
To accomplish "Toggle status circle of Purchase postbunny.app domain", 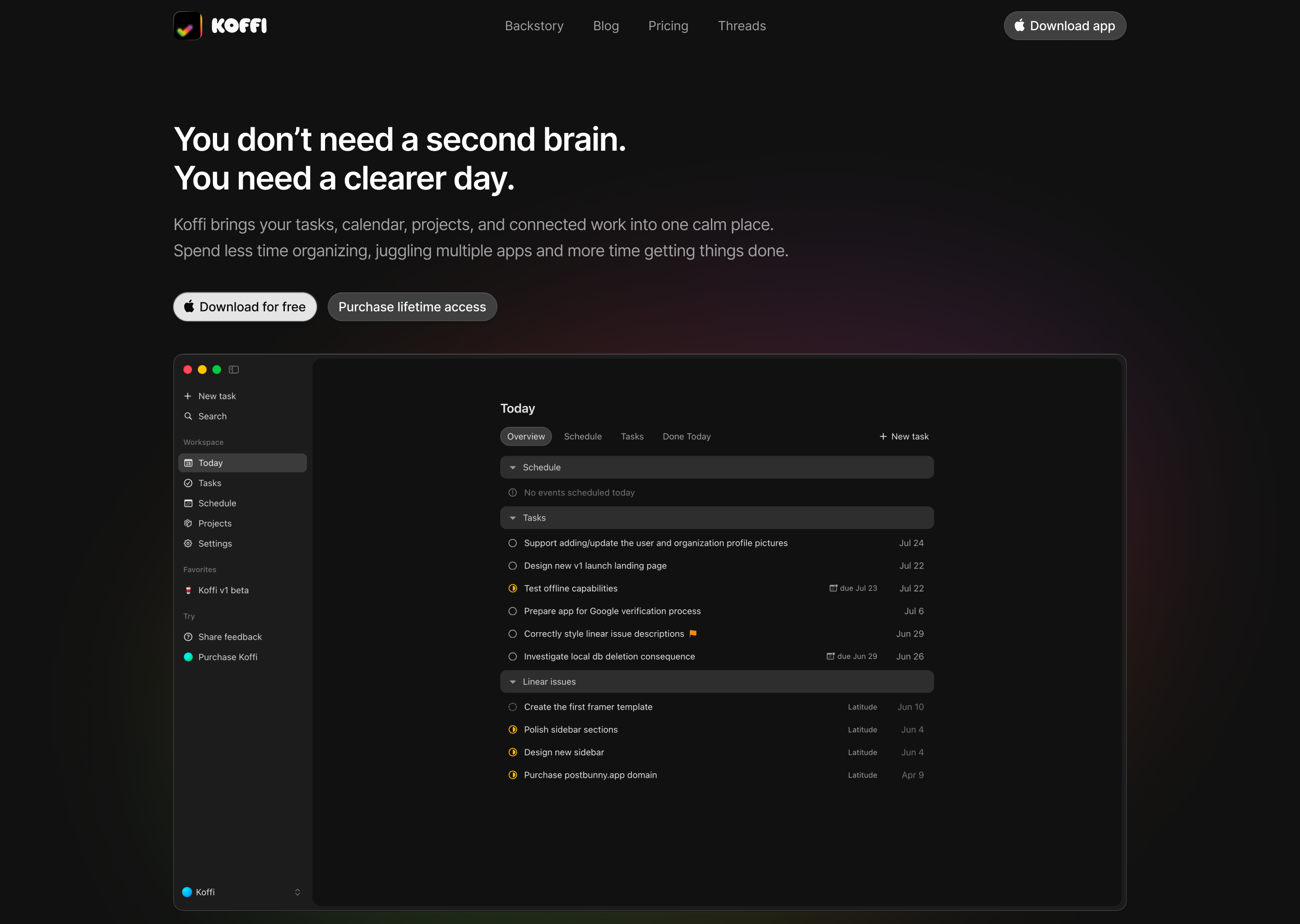I will pyautogui.click(x=513, y=775).
